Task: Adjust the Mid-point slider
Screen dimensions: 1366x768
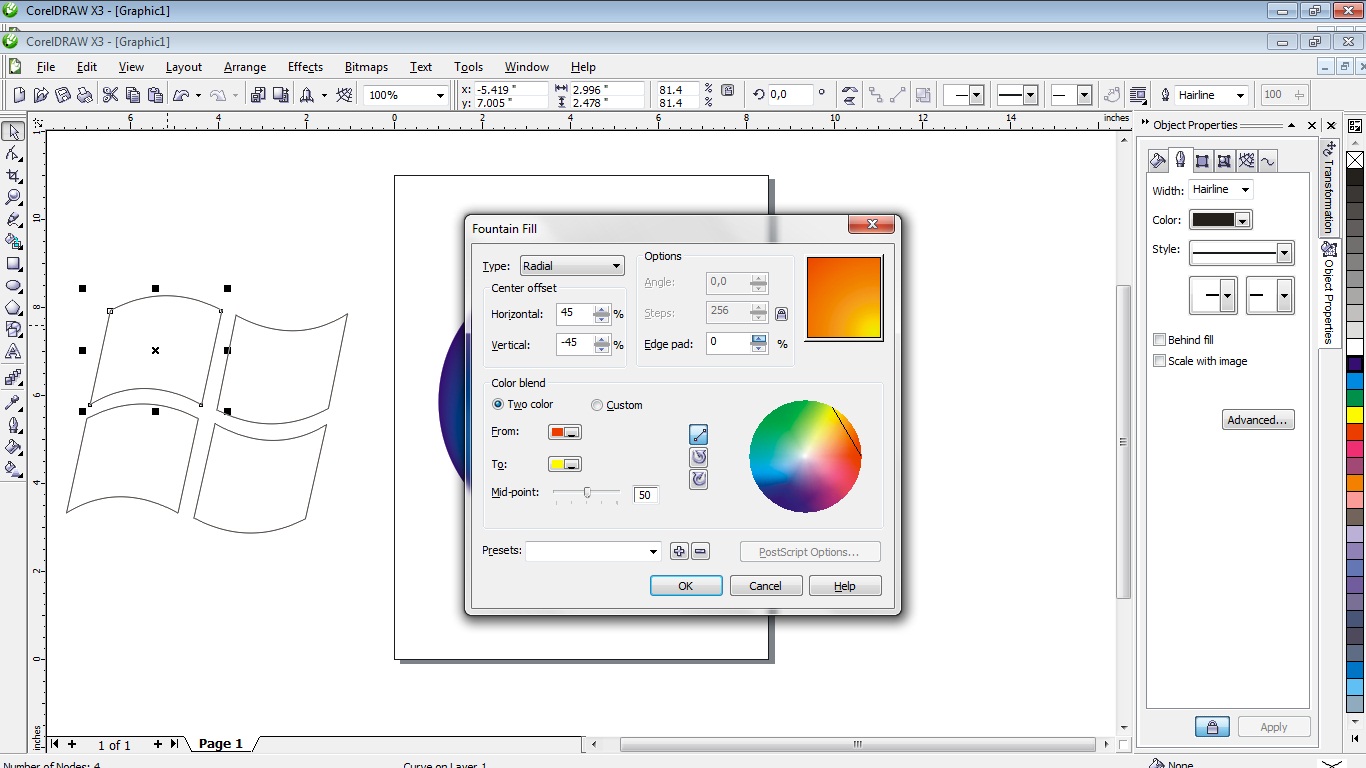Action: (x=587, y=493)
